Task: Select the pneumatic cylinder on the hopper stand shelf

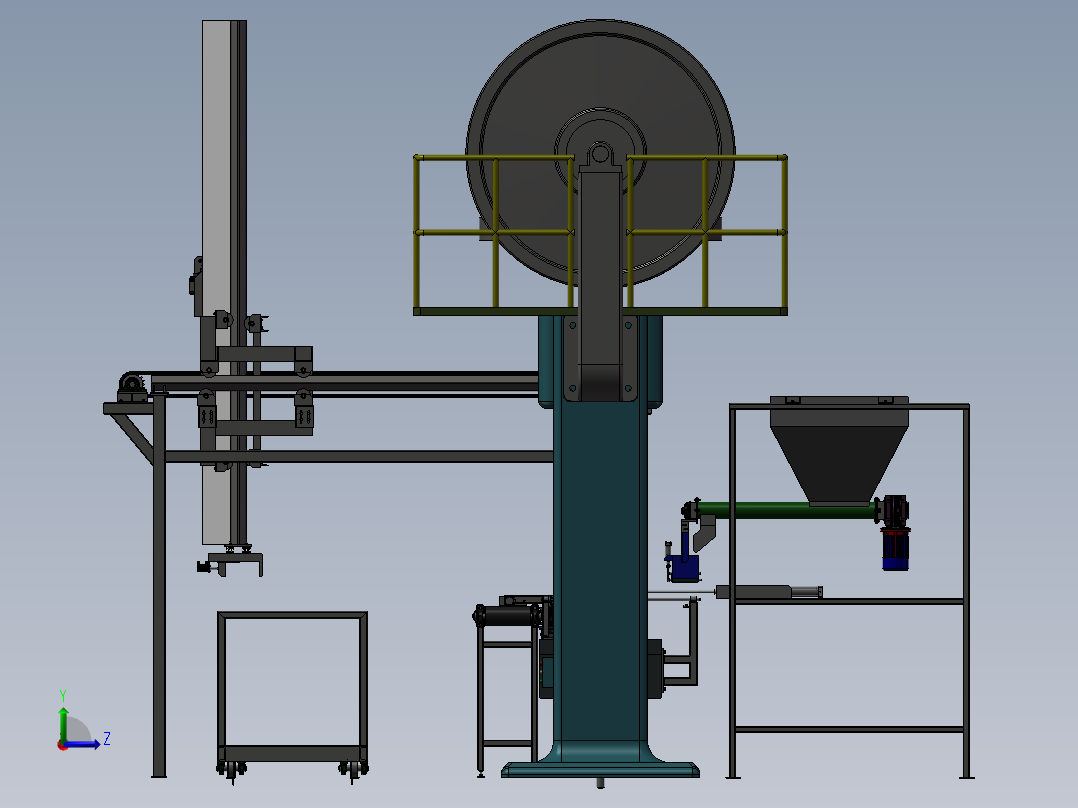Action: (769, 591)
